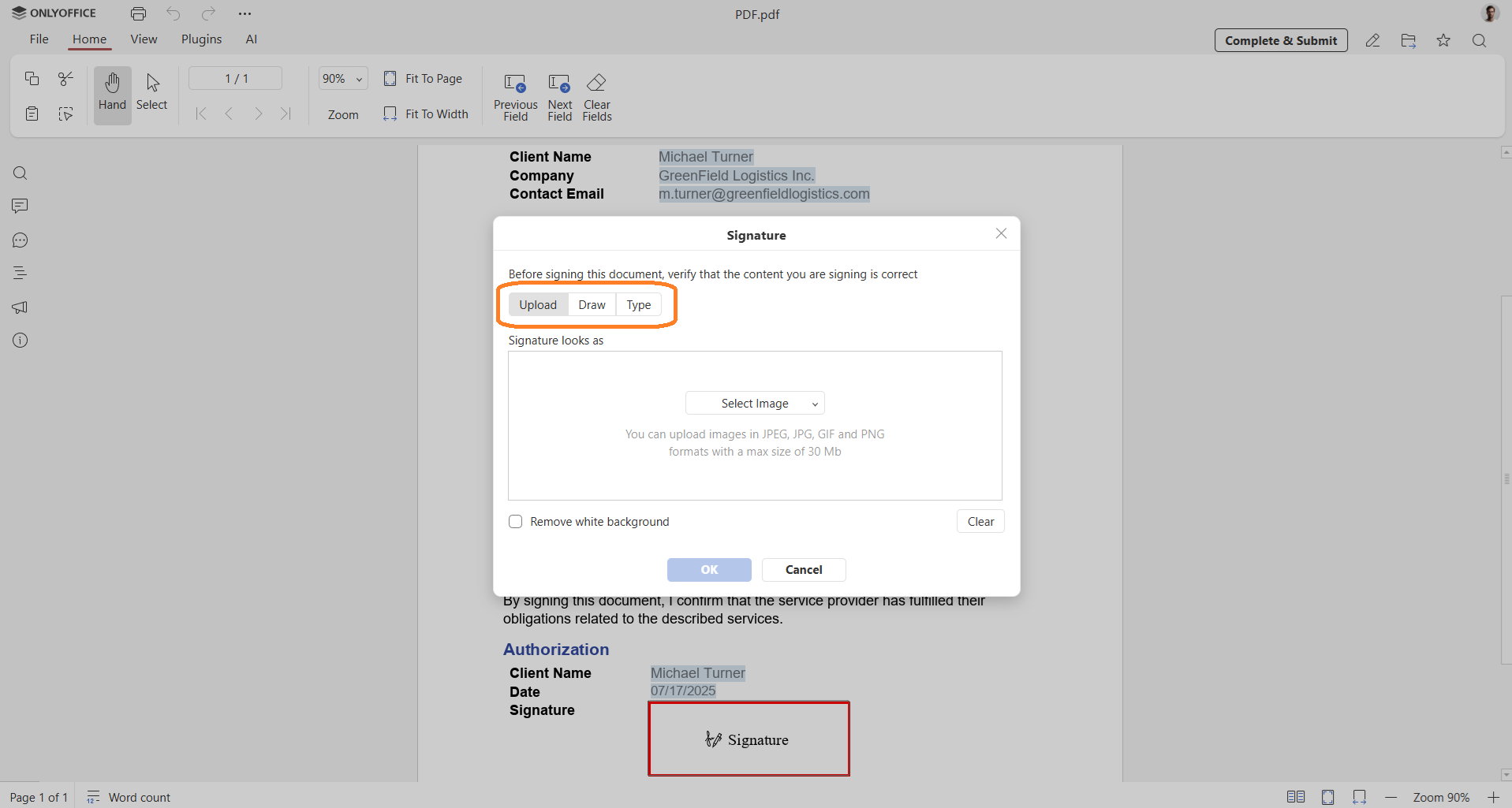
Task: Undo the last action
Action: point(173,13)
